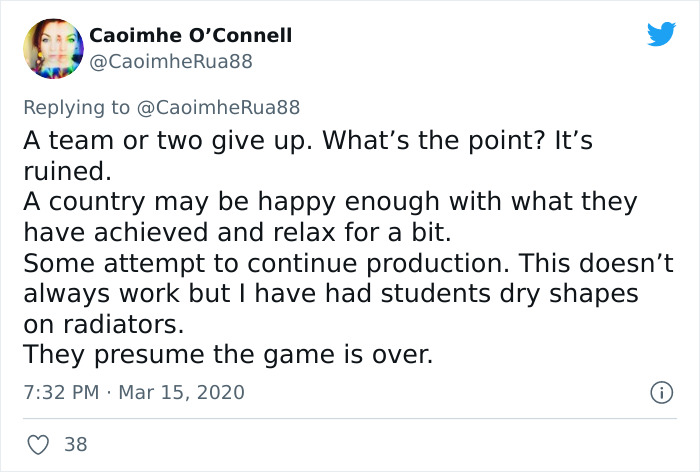Open the @CaoimheRua88 handle below the name
The width and height of the screenshot is (700, 472).
pyautogui.click(x=171, y=62)
